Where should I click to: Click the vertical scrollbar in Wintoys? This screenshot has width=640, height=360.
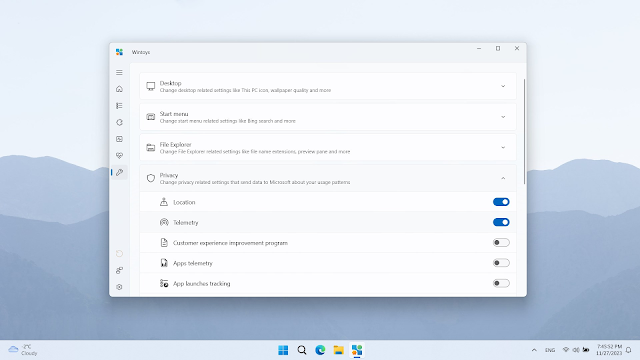[524, 131]
